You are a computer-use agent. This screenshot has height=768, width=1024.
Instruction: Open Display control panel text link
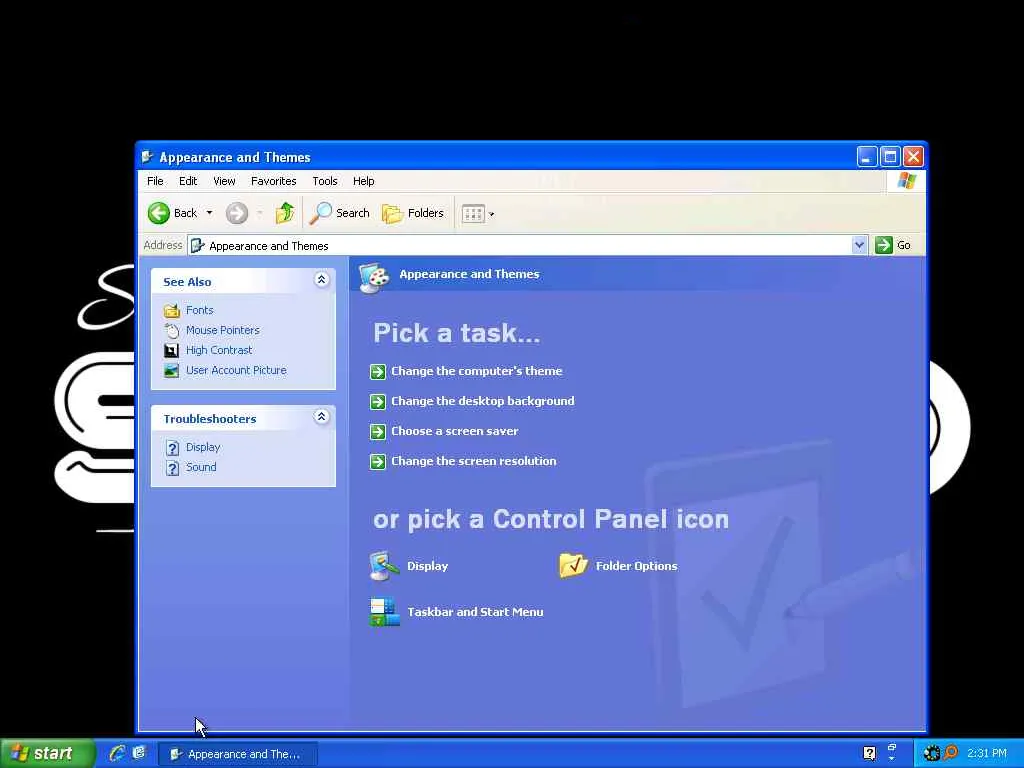[428, 566]
